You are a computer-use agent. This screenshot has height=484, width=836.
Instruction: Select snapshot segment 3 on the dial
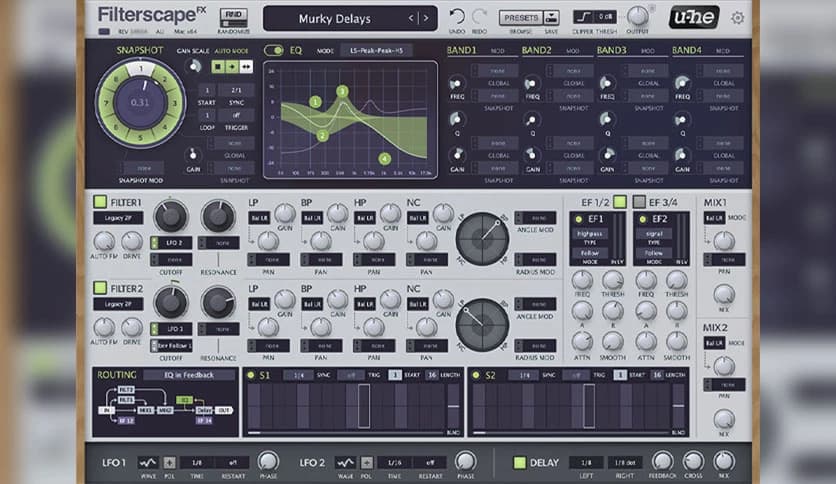pyautogui.click(x=175, y=103)
